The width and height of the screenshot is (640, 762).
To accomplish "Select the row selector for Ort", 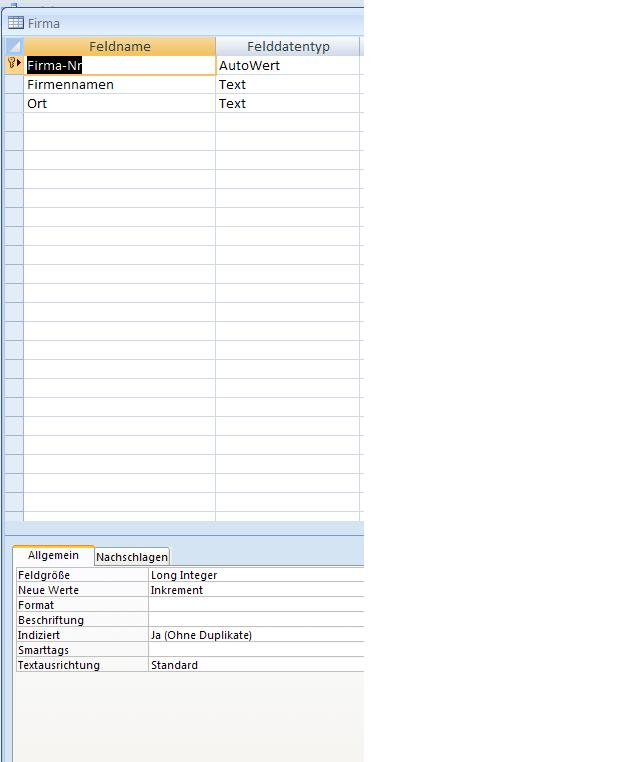I will tap(14, 104).
